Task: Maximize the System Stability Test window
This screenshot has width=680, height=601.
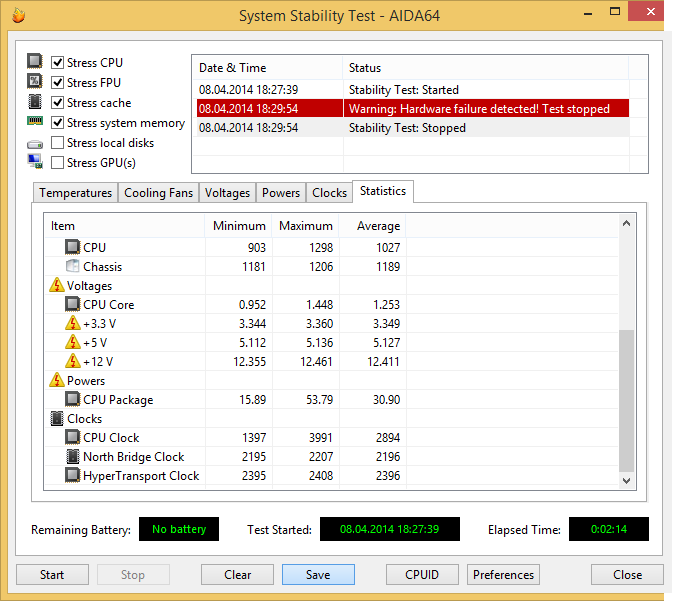Action: (x=615, y=12)
